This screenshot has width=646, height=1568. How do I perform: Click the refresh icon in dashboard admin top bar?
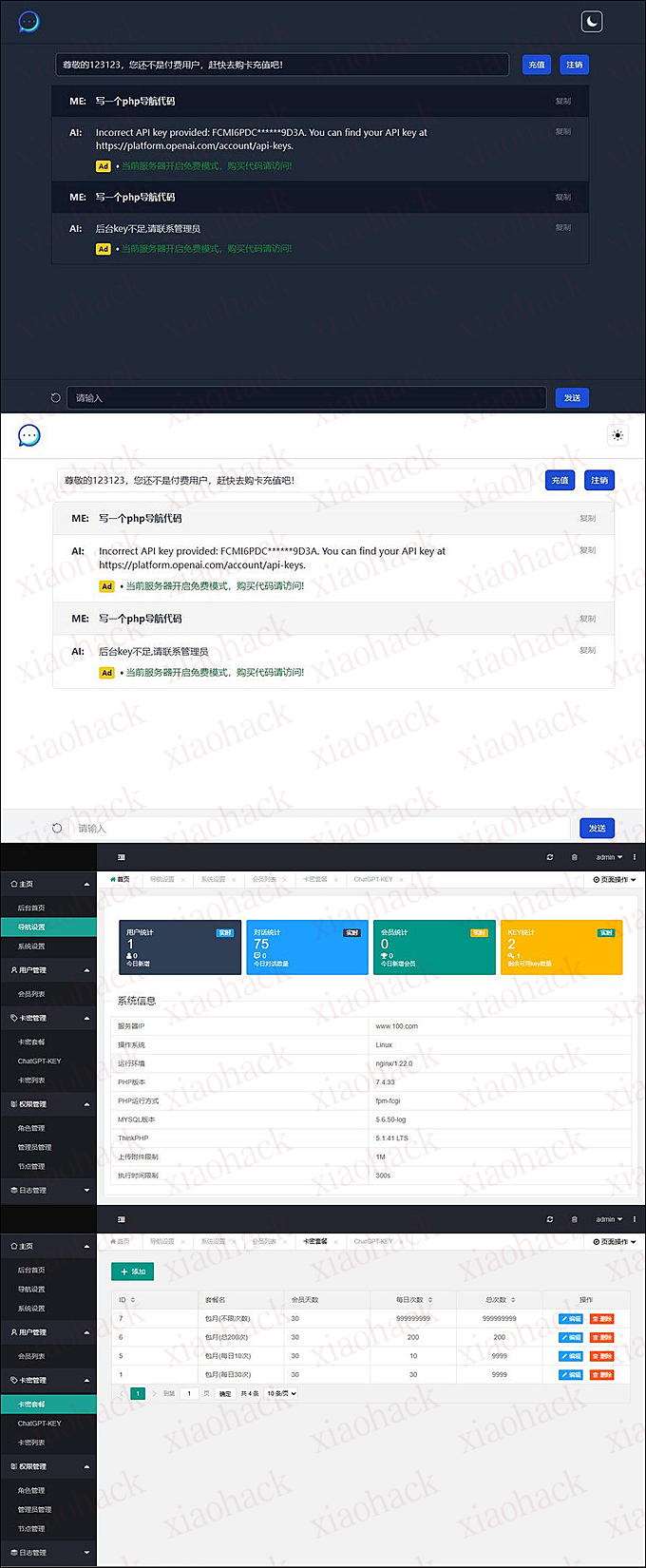tap(549, 857)
